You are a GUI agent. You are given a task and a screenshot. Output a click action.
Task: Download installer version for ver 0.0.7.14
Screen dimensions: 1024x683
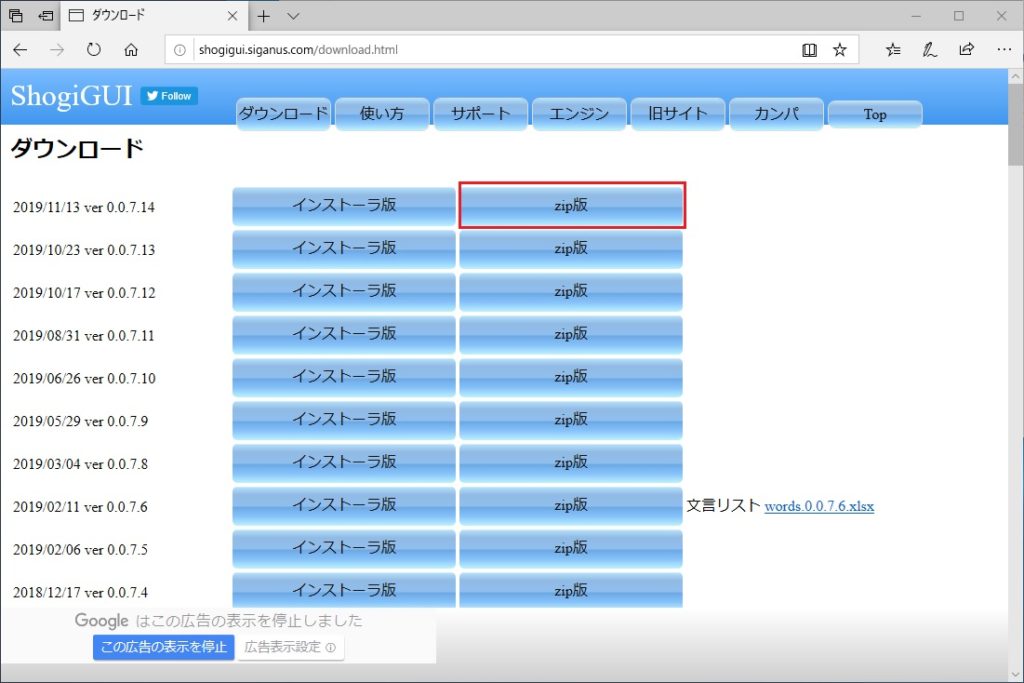point(344,205)
